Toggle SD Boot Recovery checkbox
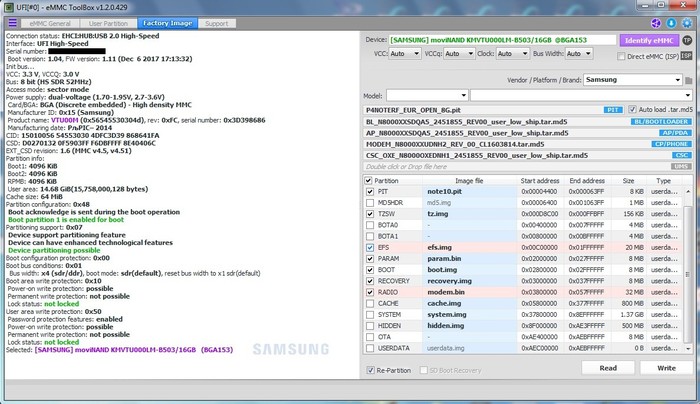Image resolution: width=700 pixels, height=404 pixels. (x=424, y=370)
